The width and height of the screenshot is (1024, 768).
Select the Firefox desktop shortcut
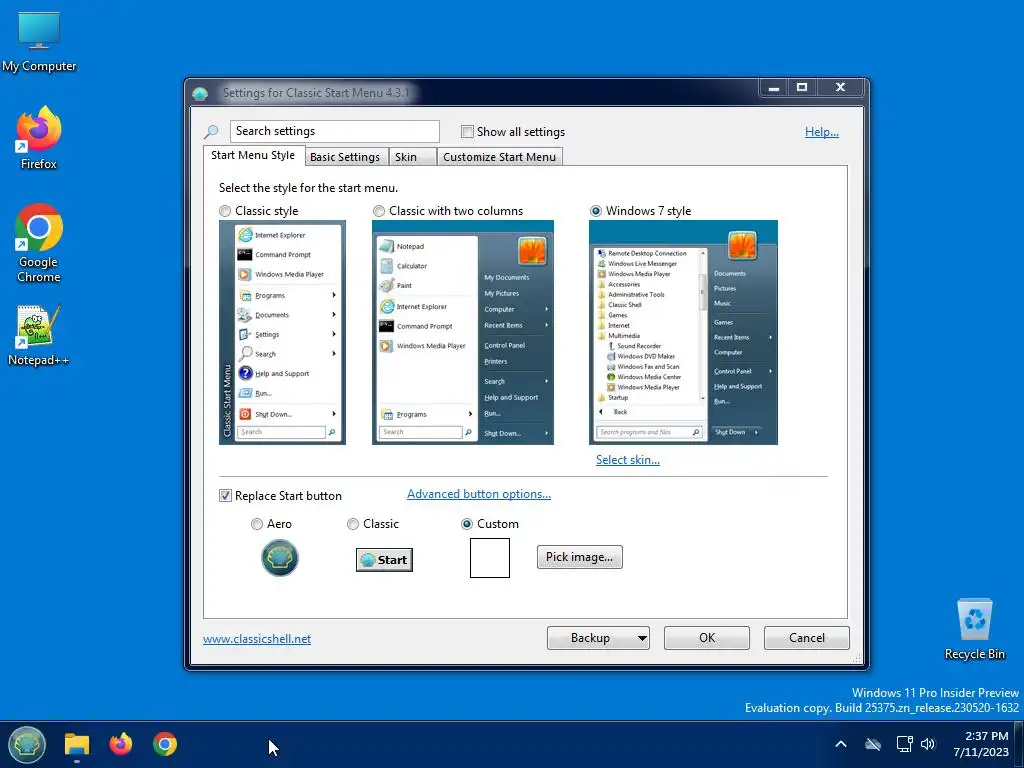coord(39,138)
